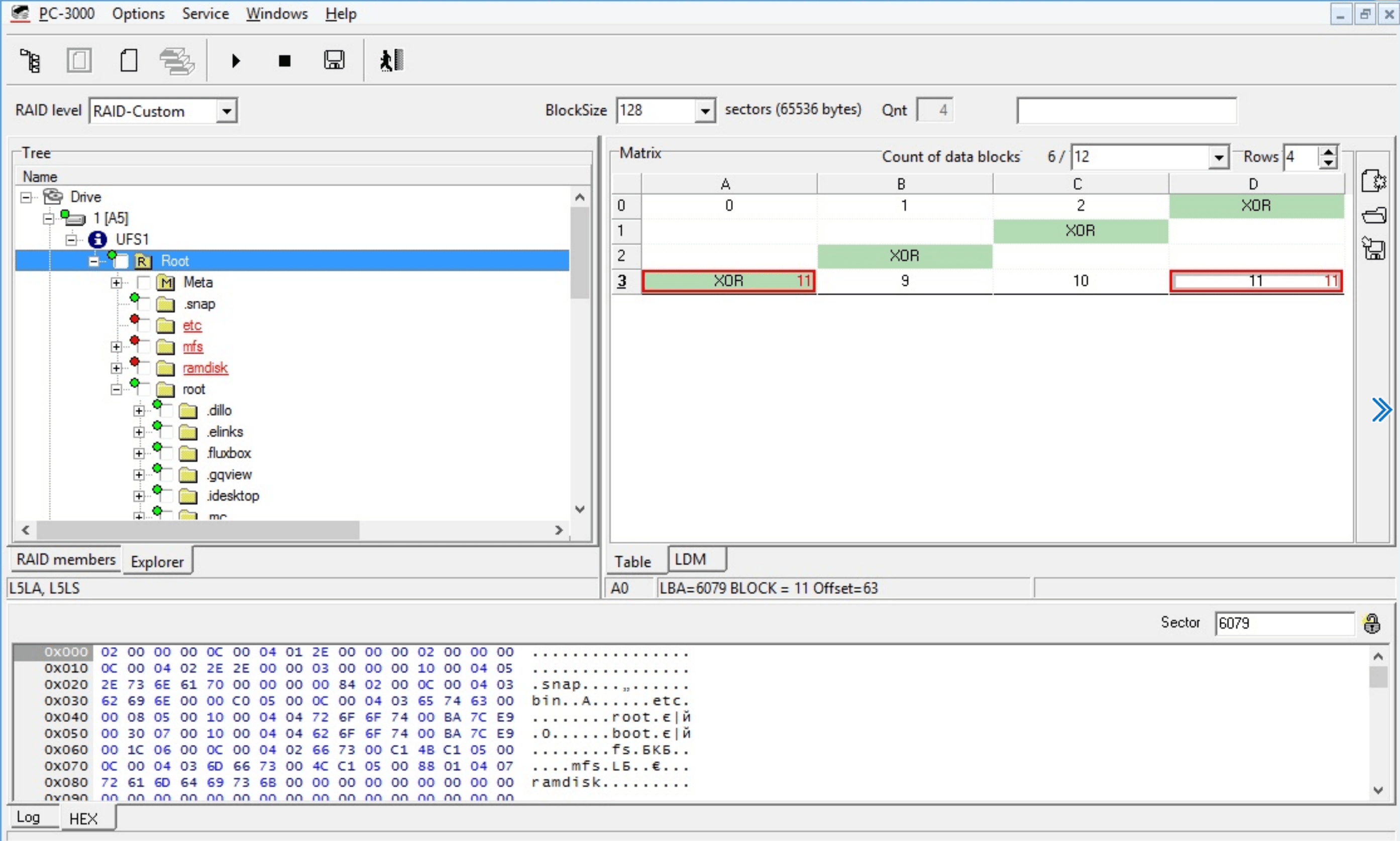Toggle the etc folder checkbox

144,325
